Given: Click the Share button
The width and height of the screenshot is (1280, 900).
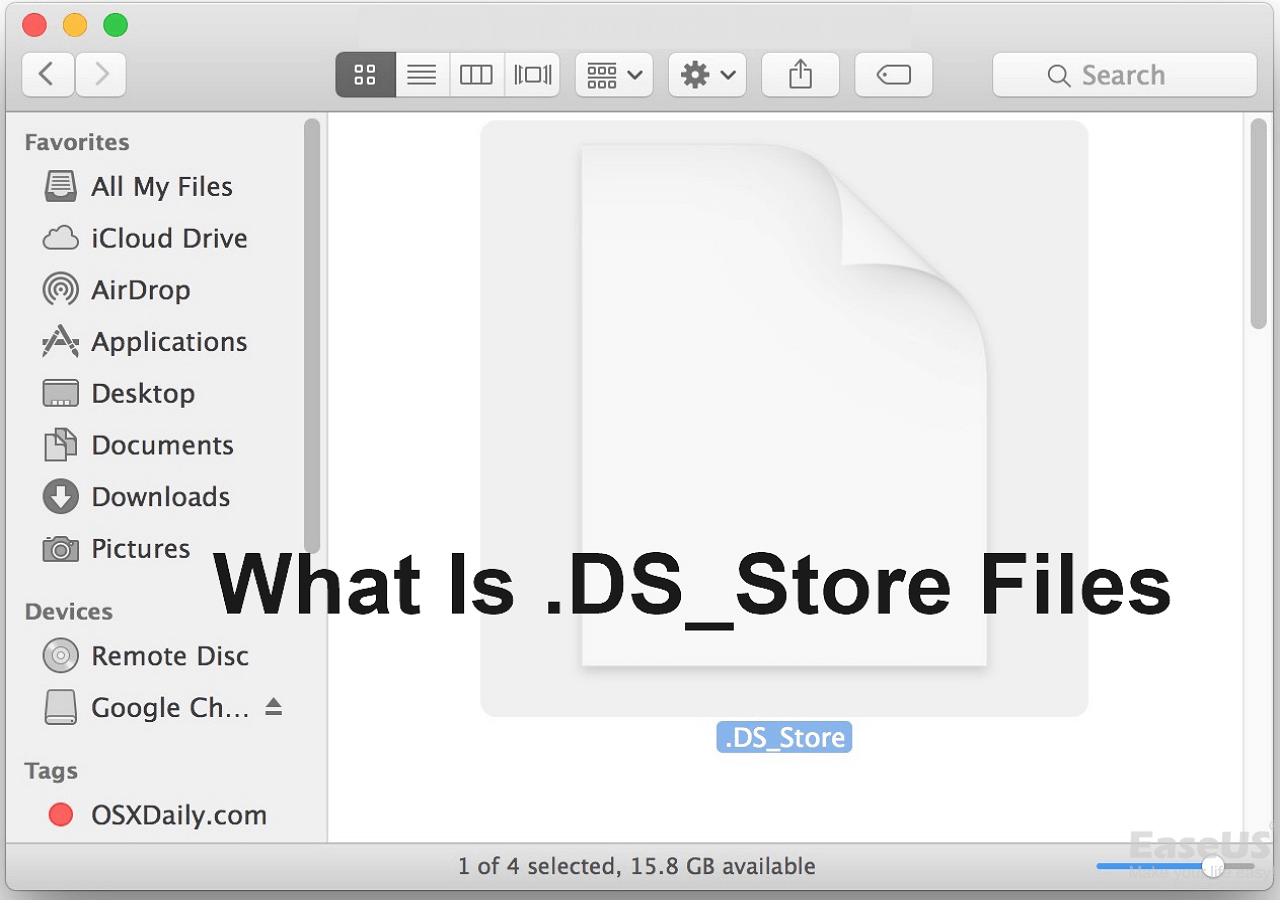Looking at the screenshot, I should tap(800, 75).
